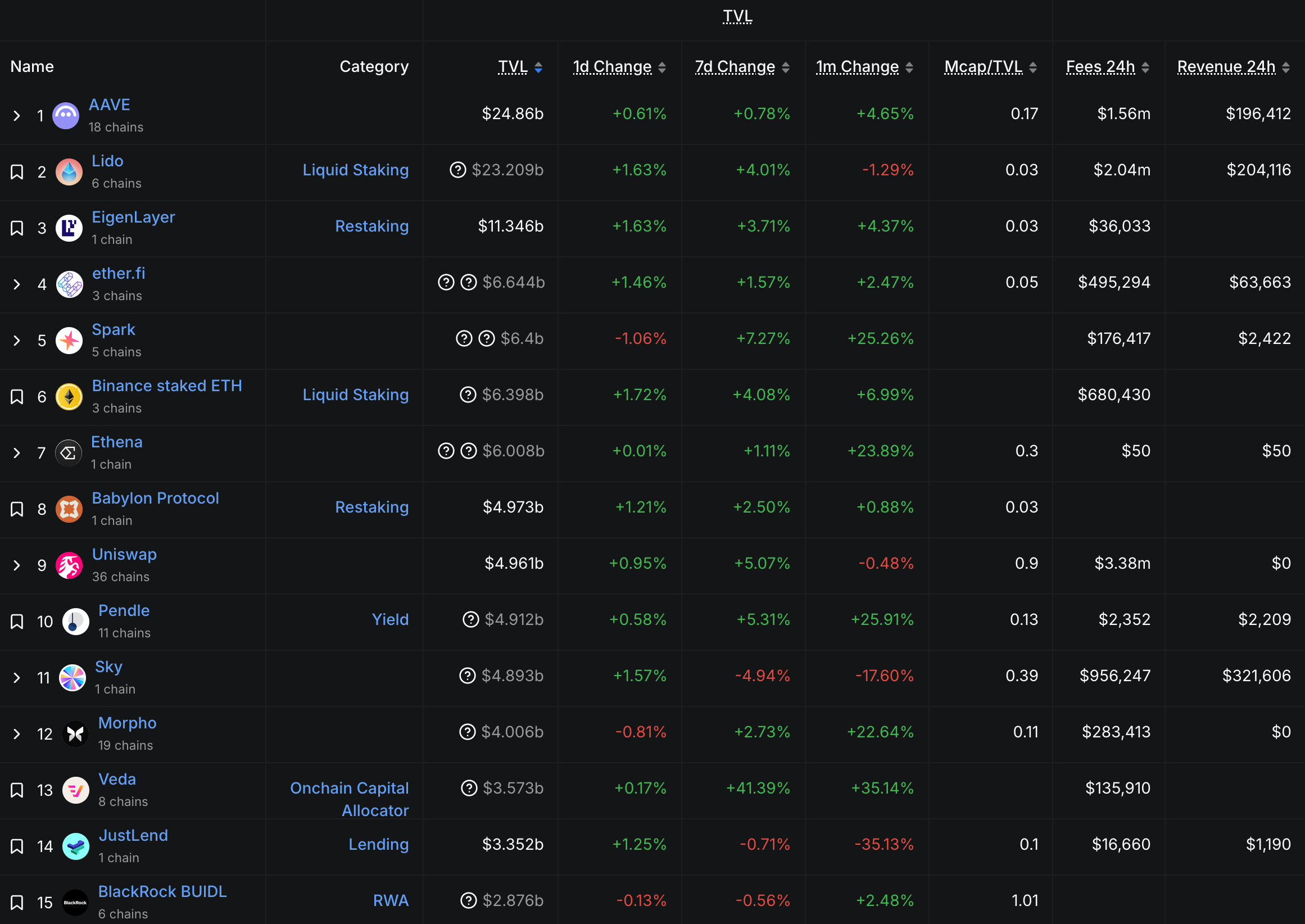Click the EigenLayer logo icon

(69, 228)
